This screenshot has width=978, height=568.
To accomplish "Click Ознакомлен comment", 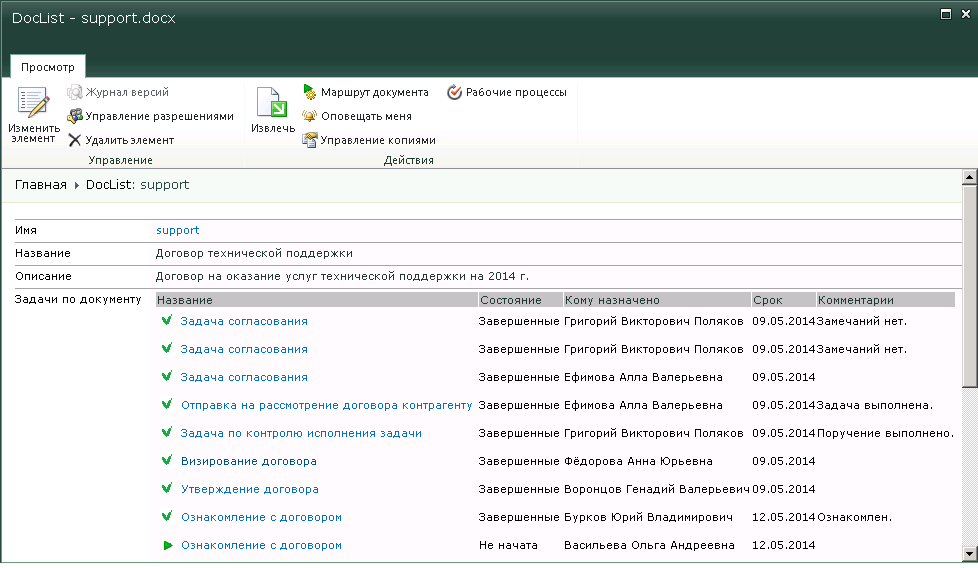I will pyautogui.click(x=855, y=517).
